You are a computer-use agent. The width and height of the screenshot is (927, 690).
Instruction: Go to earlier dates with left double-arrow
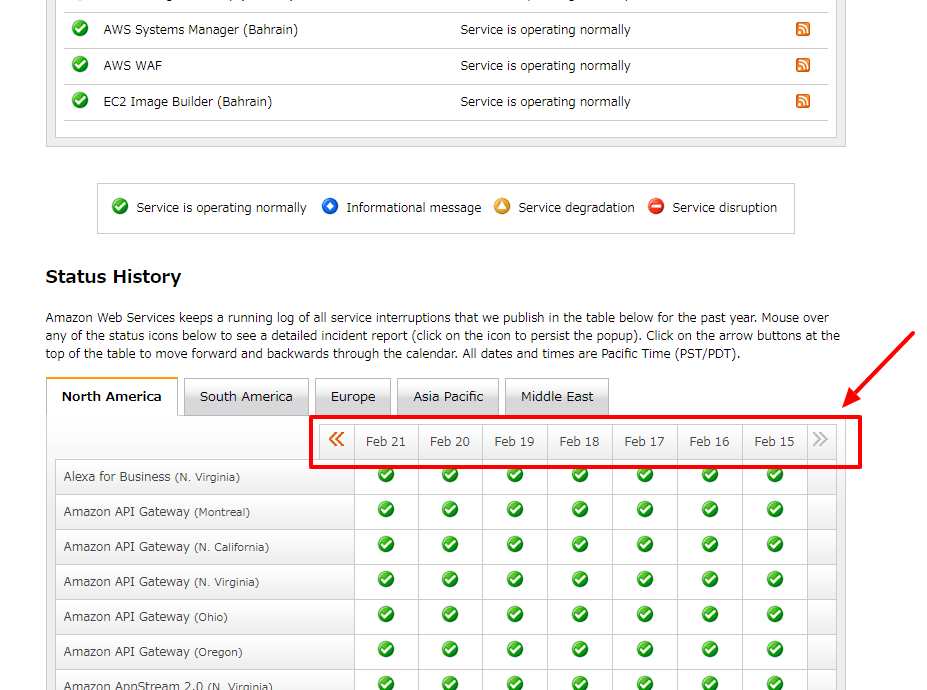coord(336,439)
